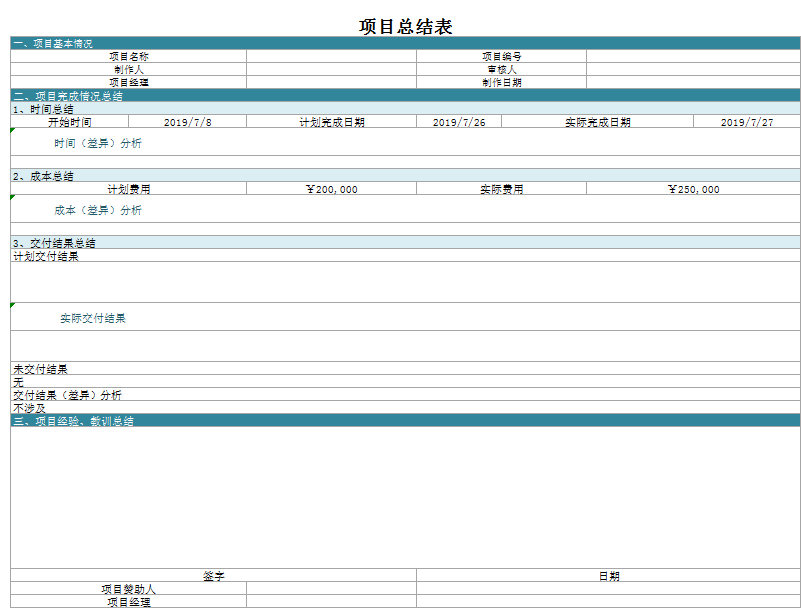Select the 一、项目基本情况 section header
The height and width of the screenshot is (608, 801).
coord(52,44)
